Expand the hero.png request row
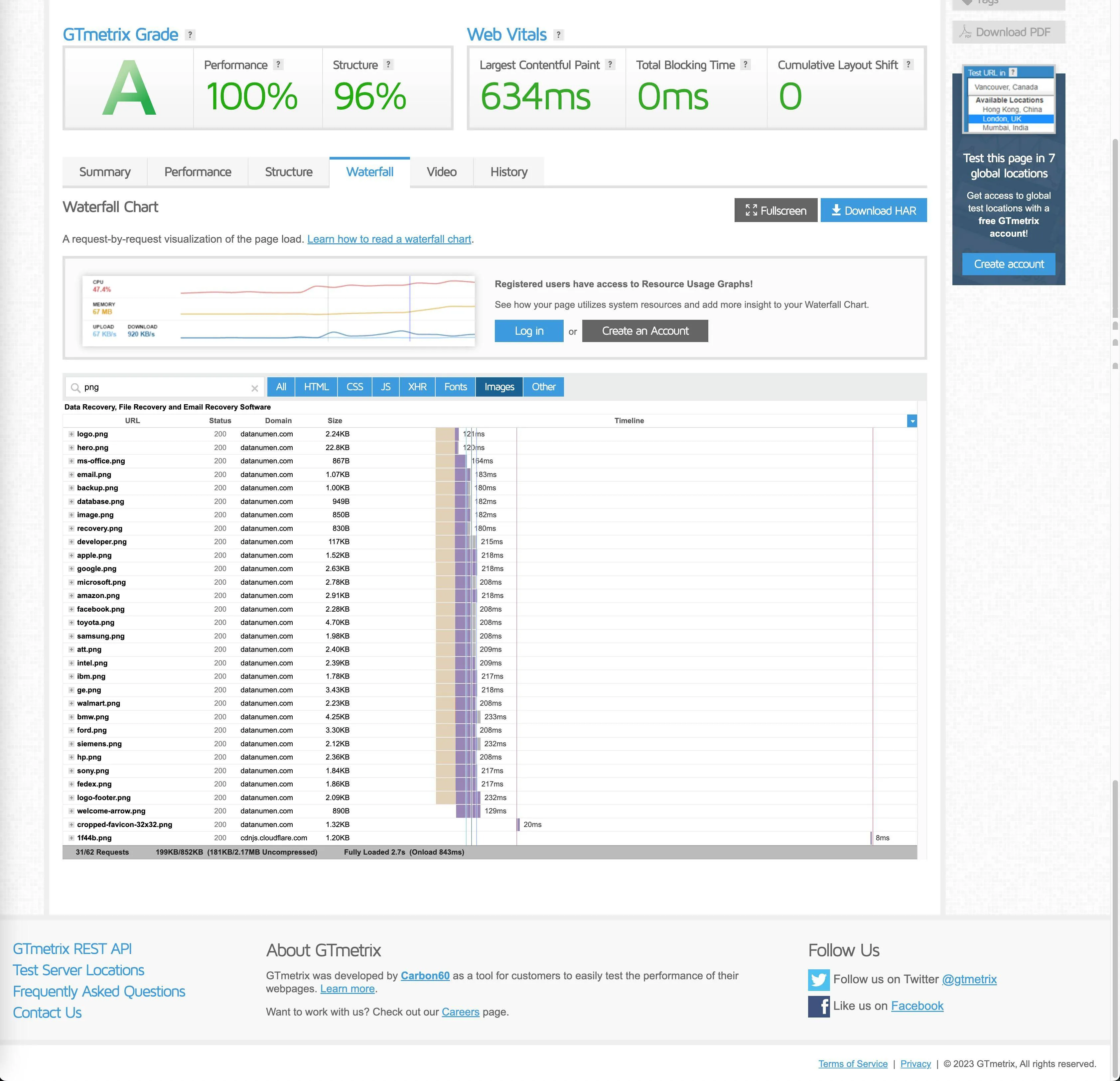The height and width of the screenshot is (1081, 1120). (71, 447)
